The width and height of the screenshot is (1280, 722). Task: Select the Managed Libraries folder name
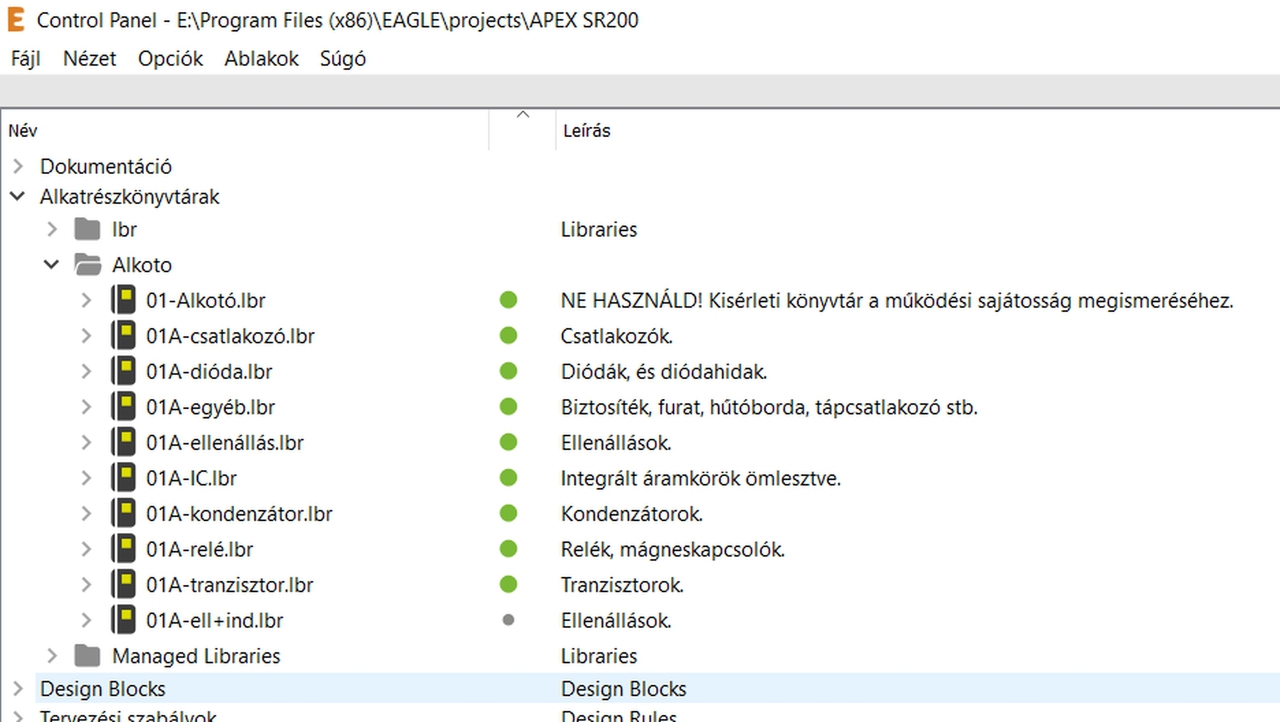pos(196,656)
